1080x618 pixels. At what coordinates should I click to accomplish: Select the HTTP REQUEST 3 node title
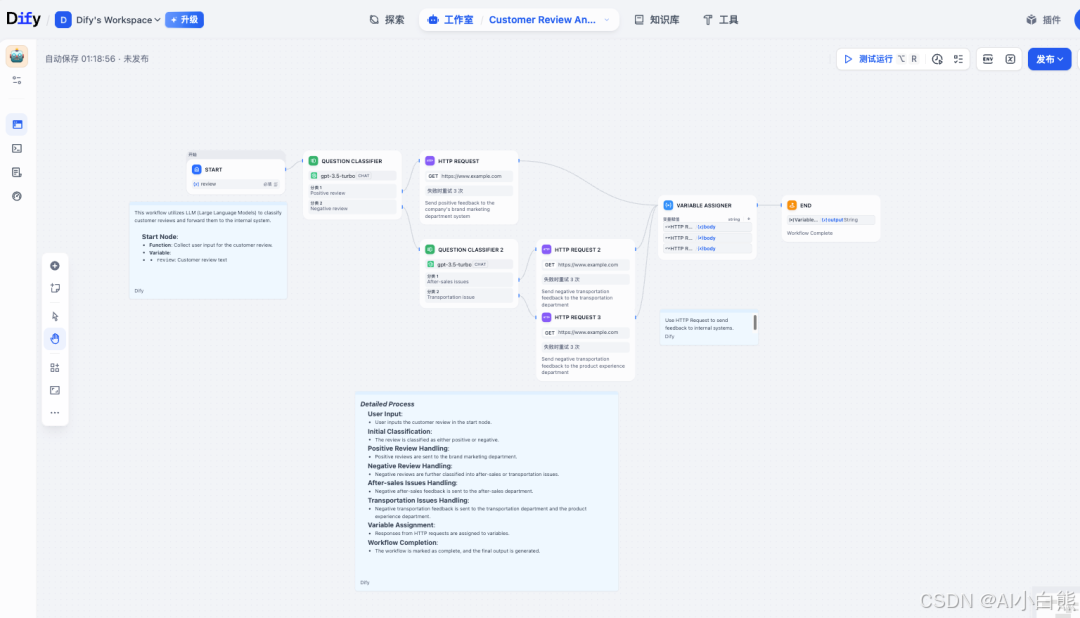click(x=577, y=318)
